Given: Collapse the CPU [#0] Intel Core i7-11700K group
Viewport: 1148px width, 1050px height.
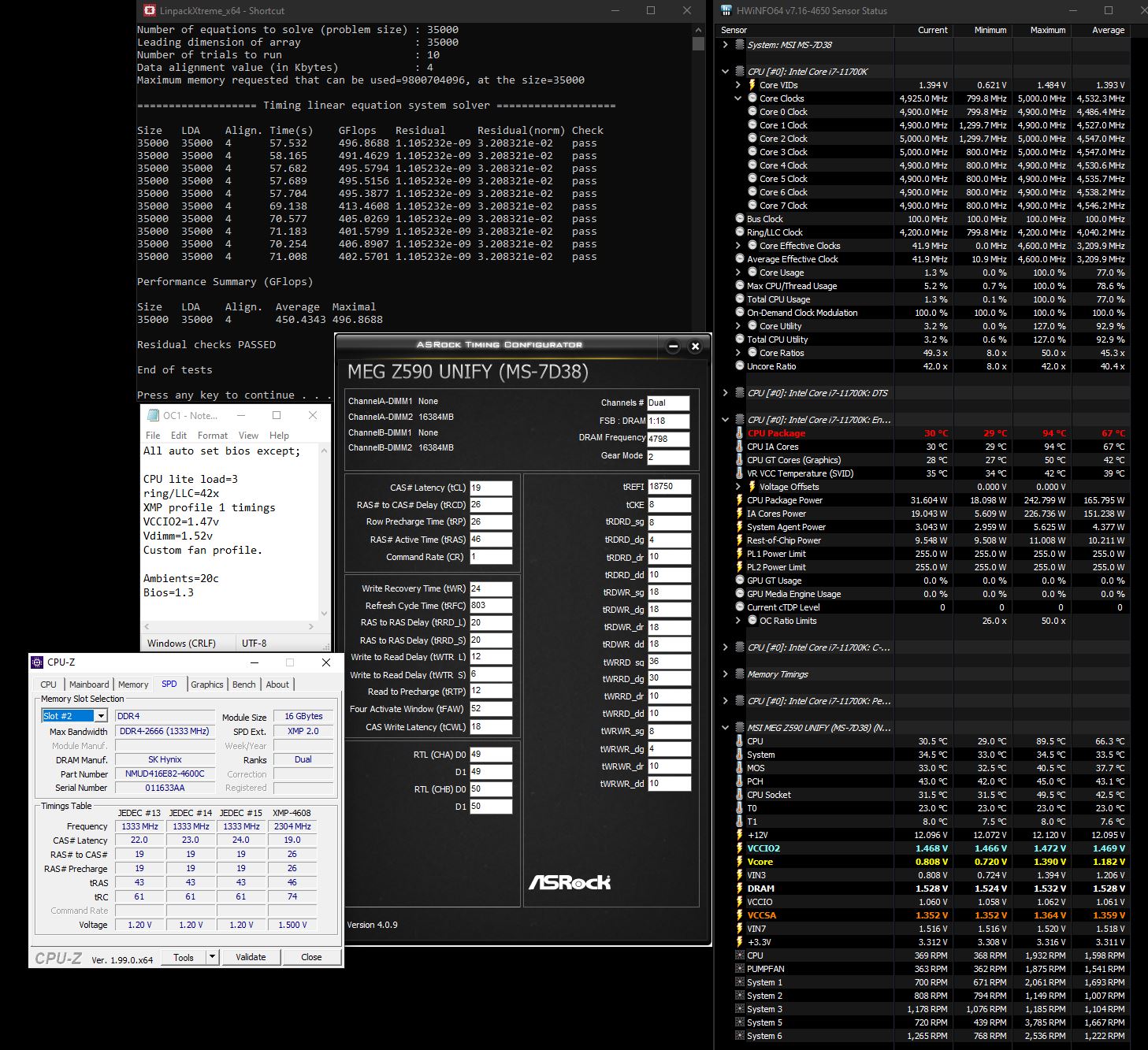Looking at the screenshot, I should 725,72.
